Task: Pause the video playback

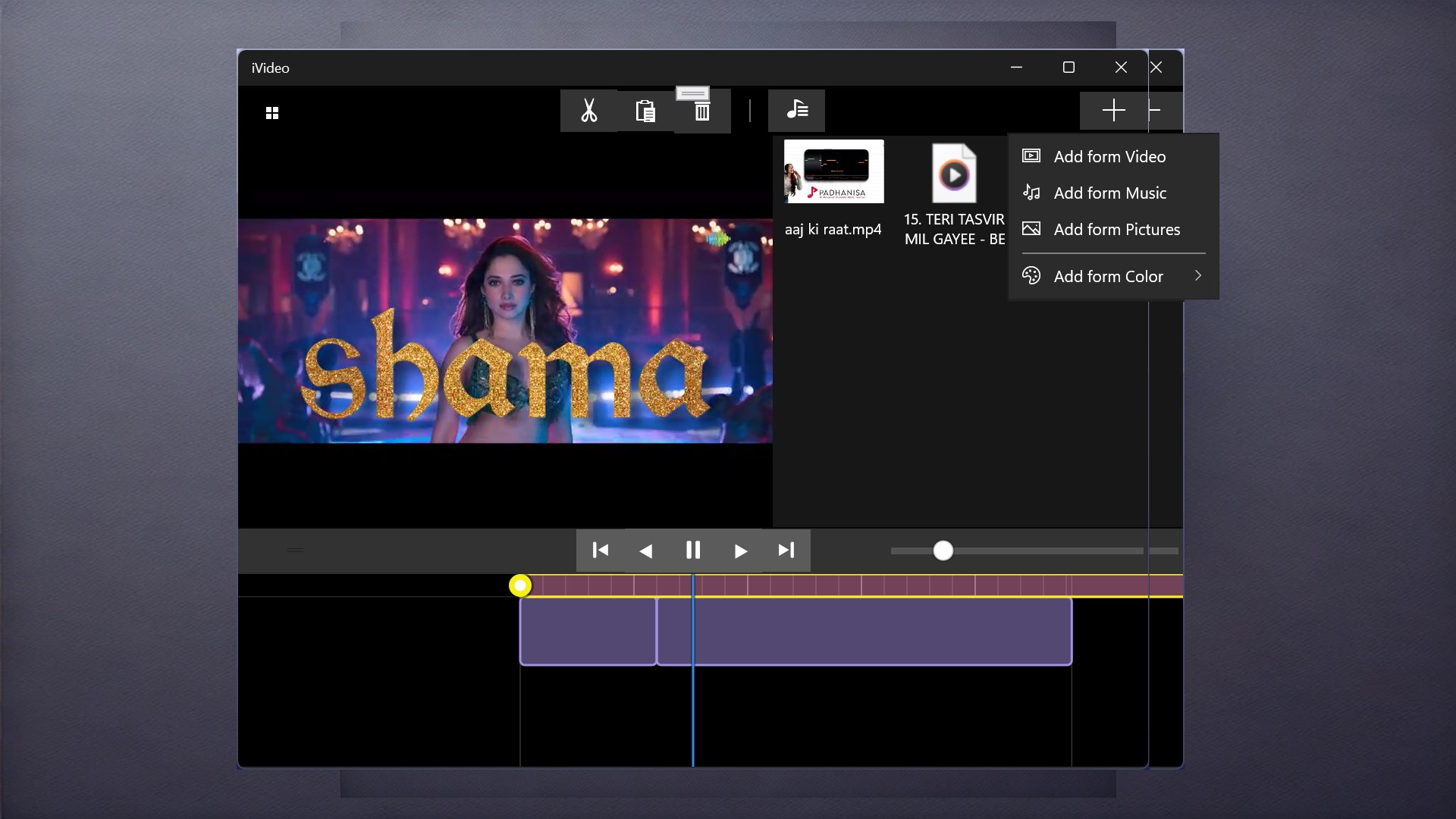Action: (693, 551)
